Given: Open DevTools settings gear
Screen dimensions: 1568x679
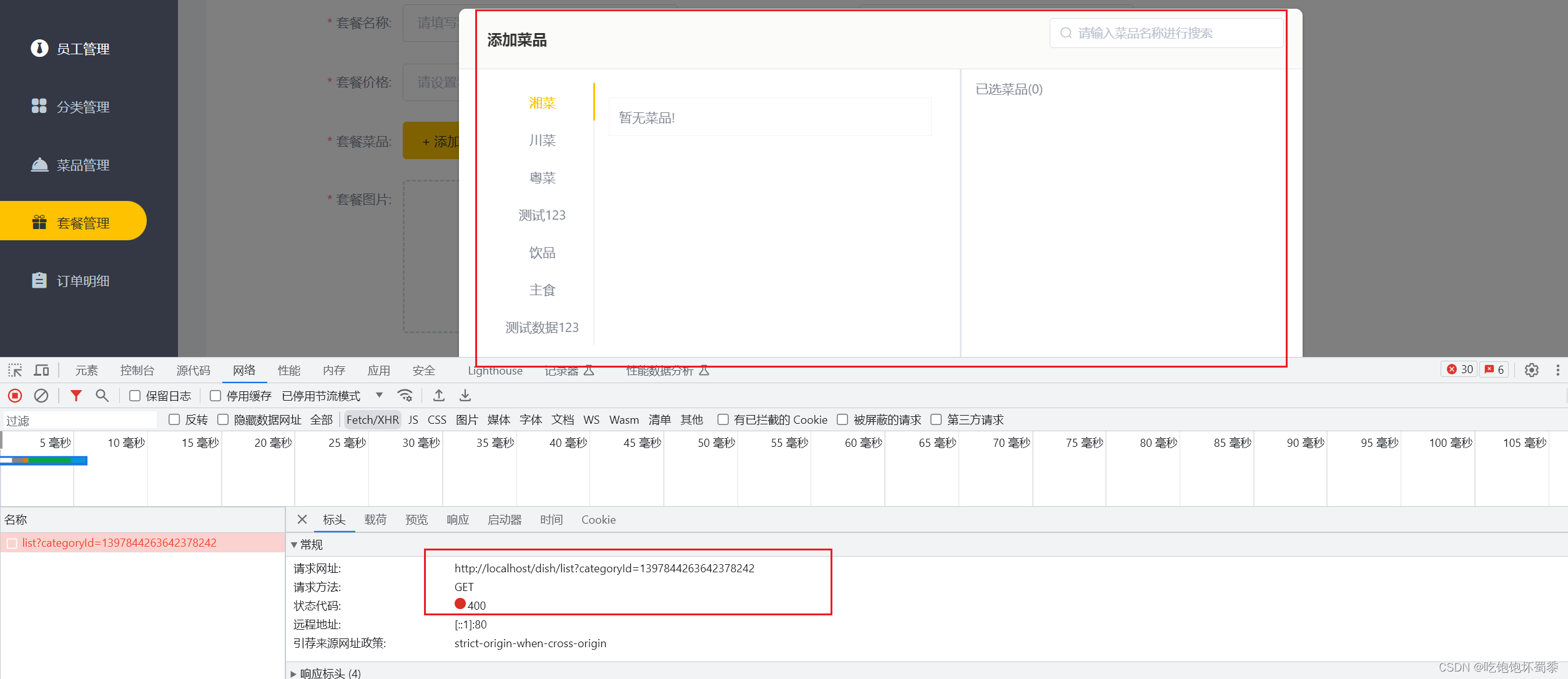Looking at the screenshot, I should click(x=1531, y=369).
